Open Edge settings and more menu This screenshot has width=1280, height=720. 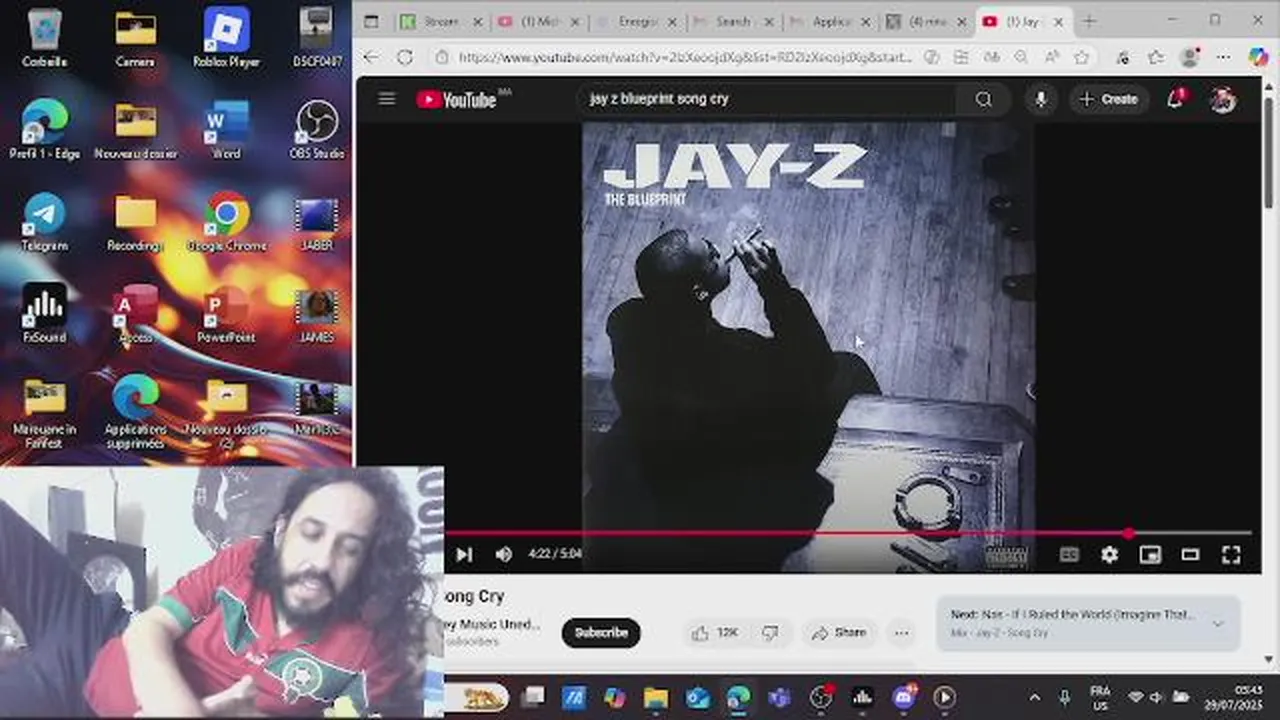click(1223, 57)
